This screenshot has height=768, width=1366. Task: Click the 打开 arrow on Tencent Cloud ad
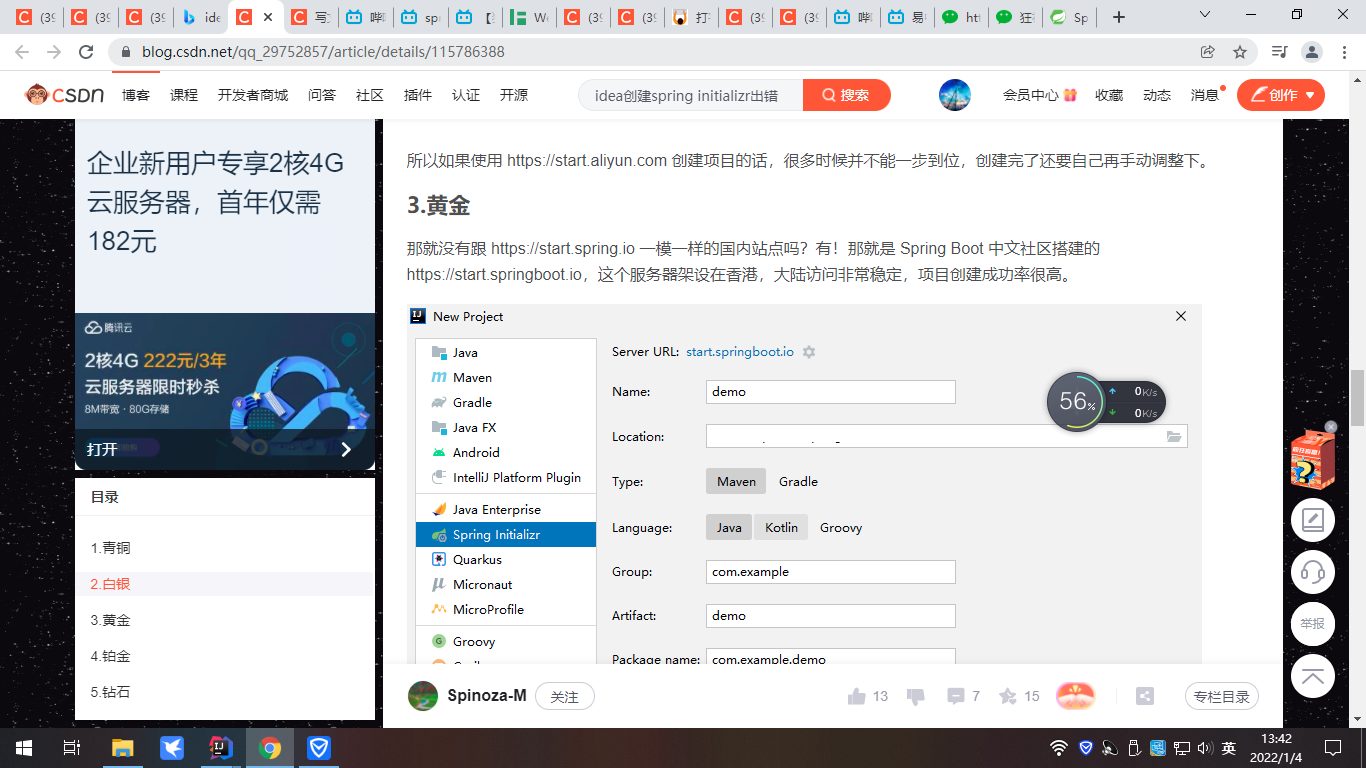coord(346,449)
